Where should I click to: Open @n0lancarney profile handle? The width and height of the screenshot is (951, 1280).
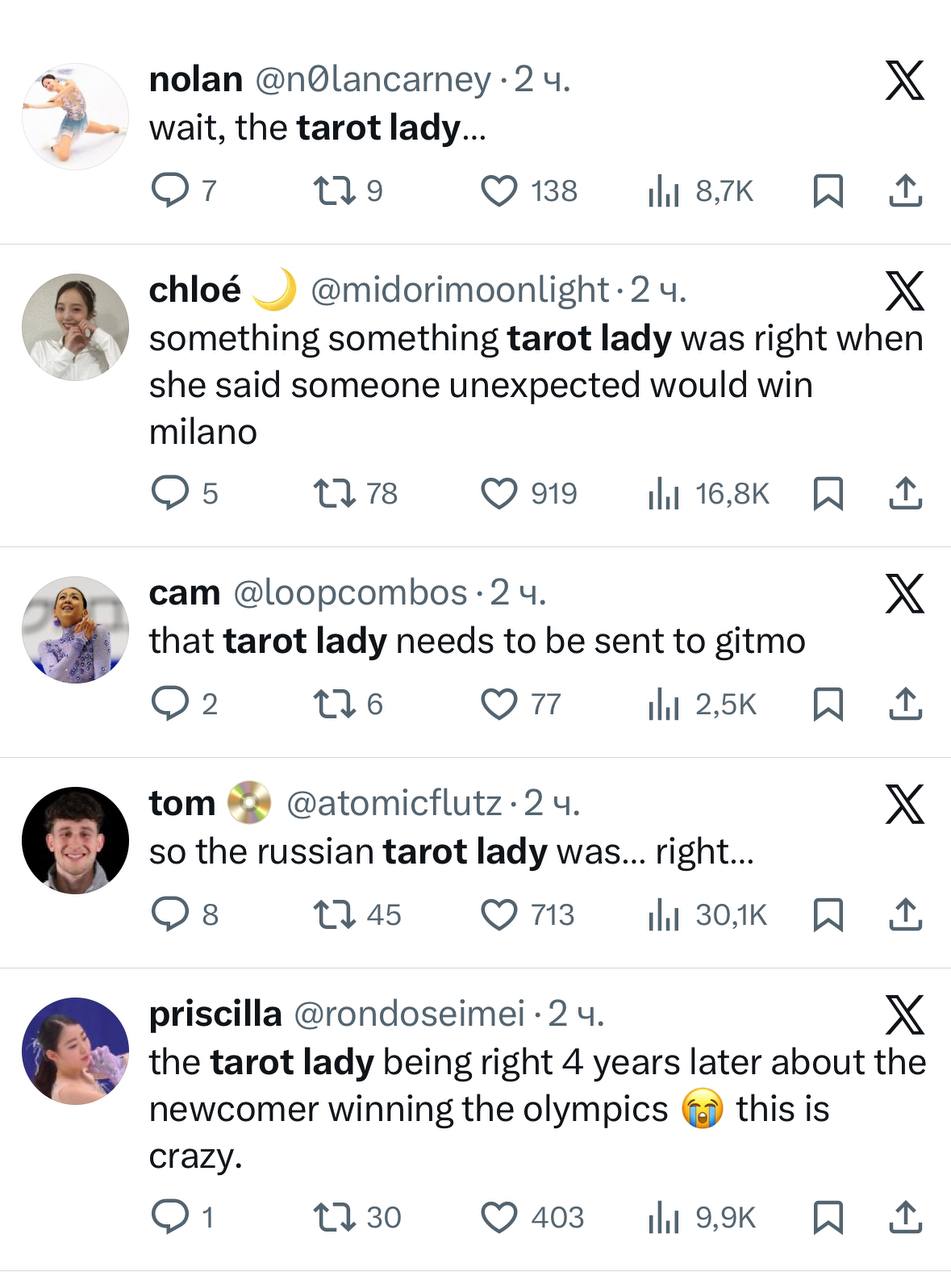point(373,80)
